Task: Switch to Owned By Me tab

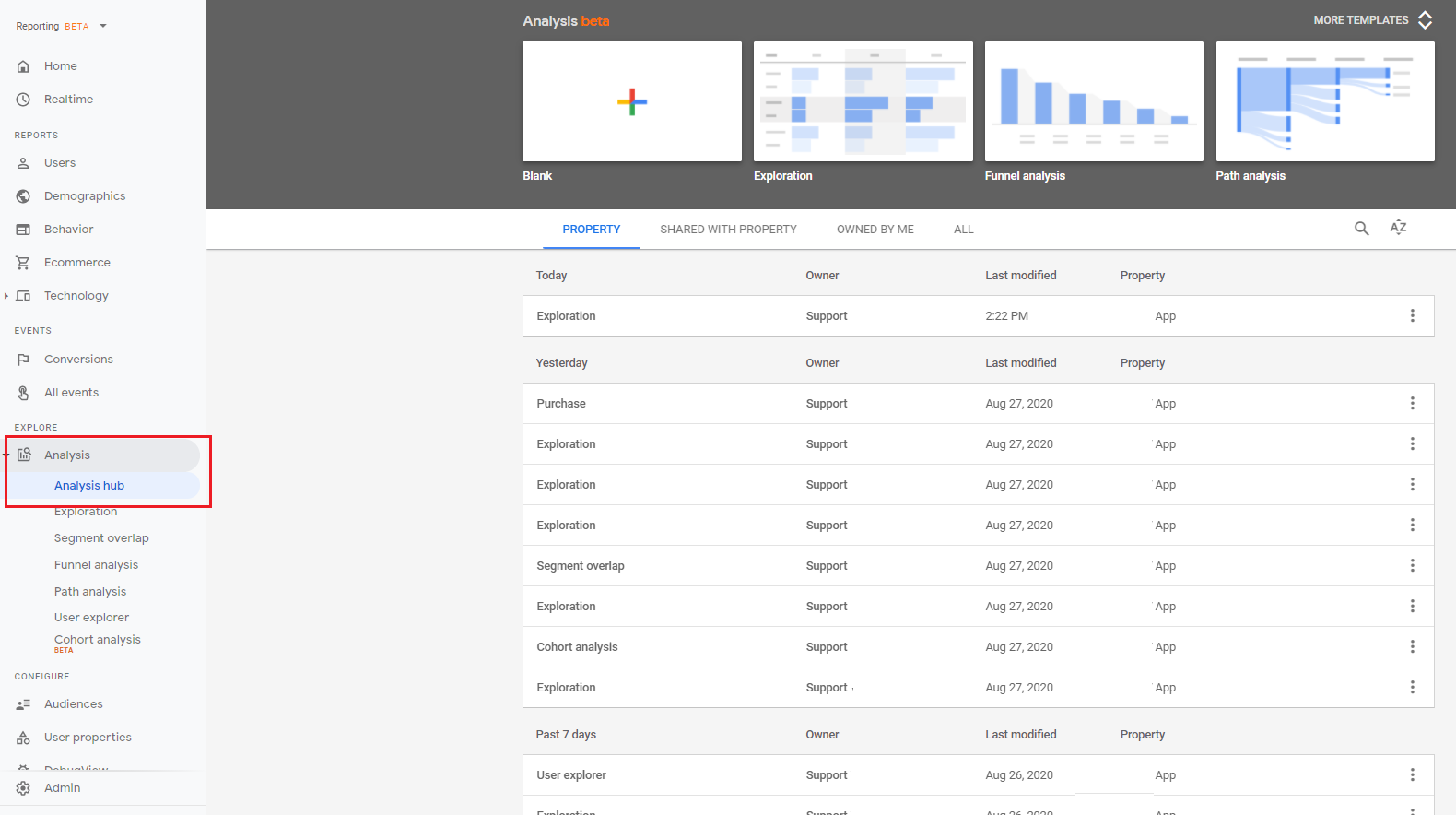Action: click(x=875, y=230)
